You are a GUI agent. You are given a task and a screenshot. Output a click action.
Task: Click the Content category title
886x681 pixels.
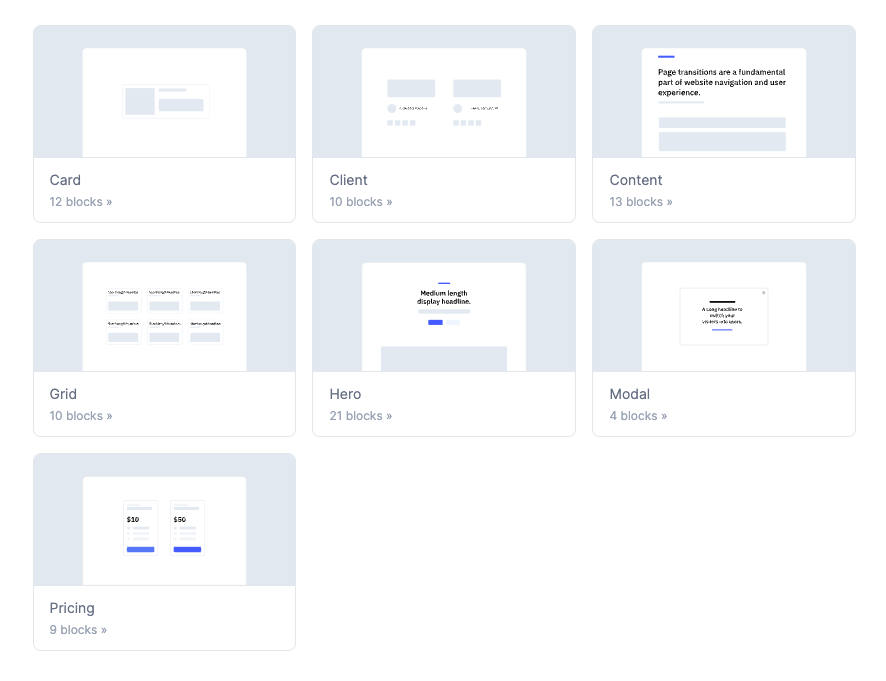(636, 180)
